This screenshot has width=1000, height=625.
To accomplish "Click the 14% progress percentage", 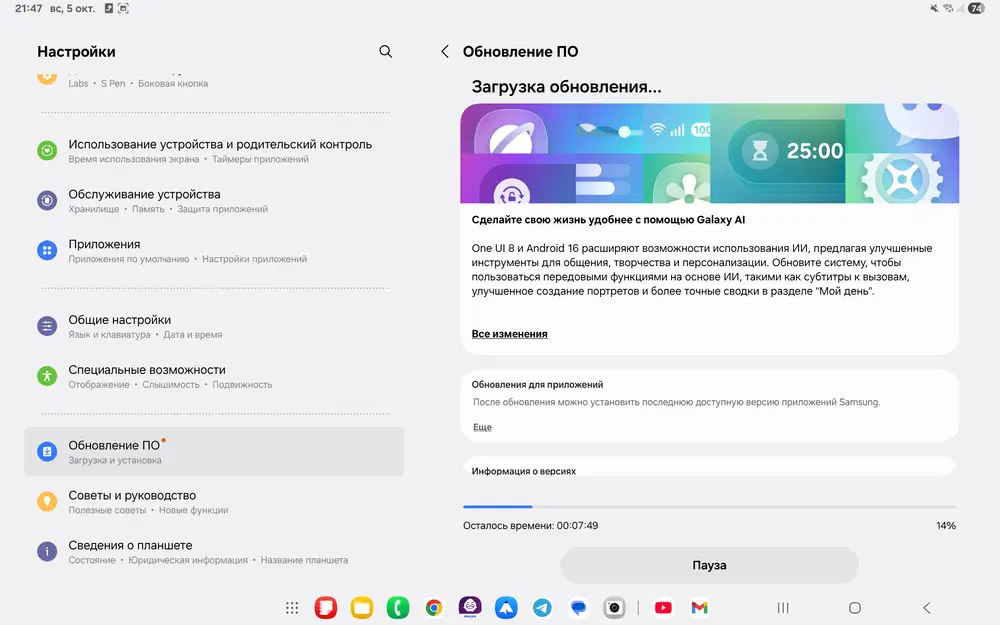I will 946,526.
